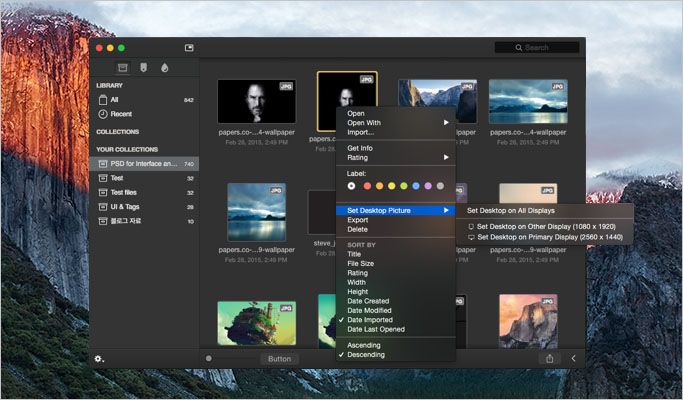Select the wide lake landscape thumbnail top right
Viewport: 683px width, 400px height.
[x=528, y=102]
